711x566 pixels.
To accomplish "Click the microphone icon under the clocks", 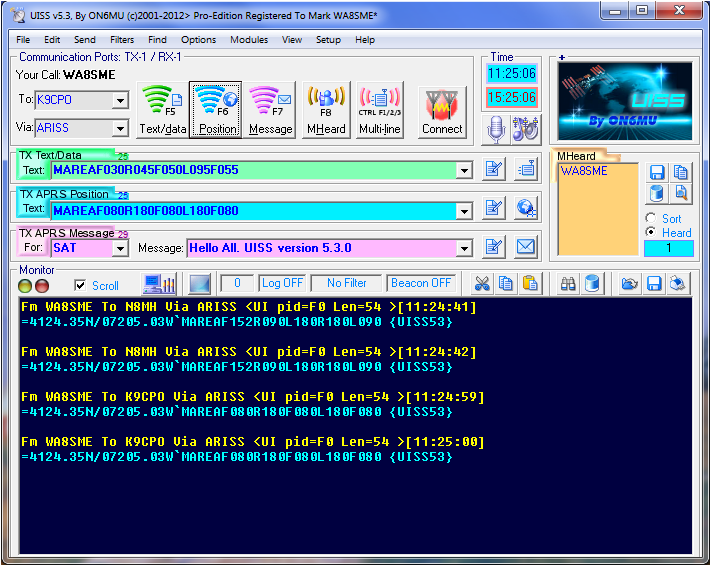I will pyautogui.click(x=496, y=128).
